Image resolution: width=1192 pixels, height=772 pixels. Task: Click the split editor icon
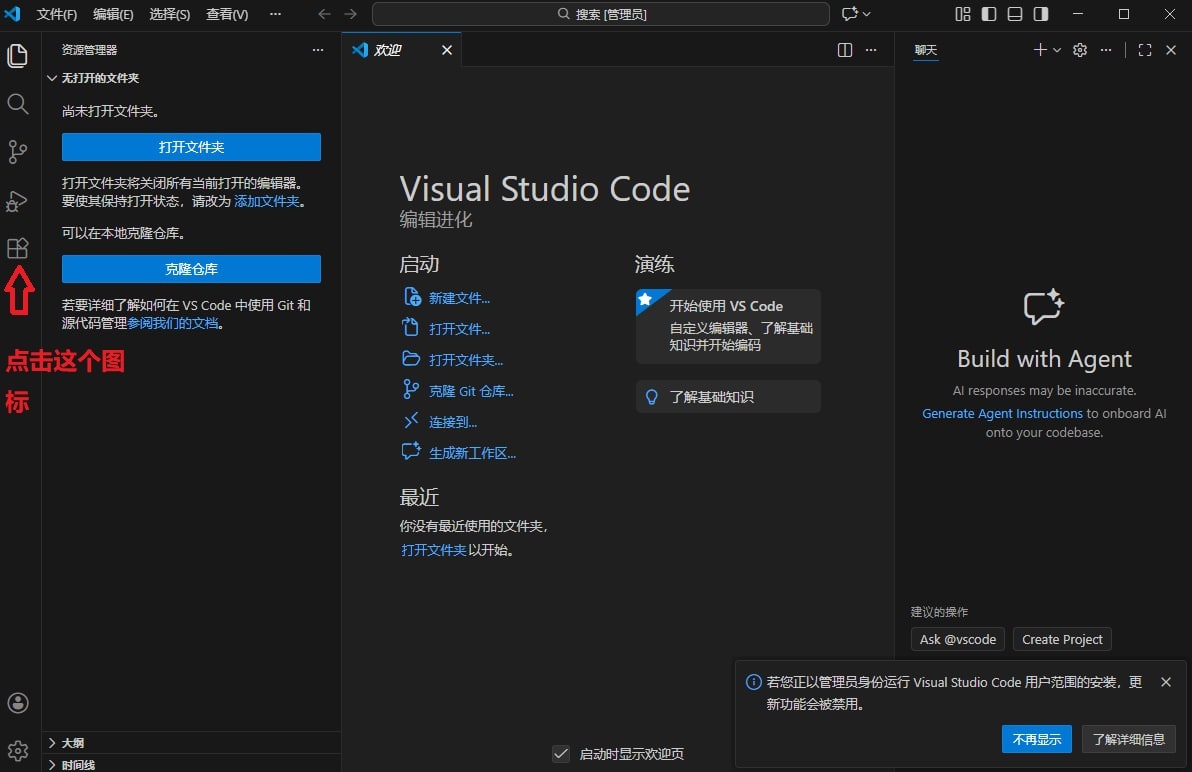(845, 50)
